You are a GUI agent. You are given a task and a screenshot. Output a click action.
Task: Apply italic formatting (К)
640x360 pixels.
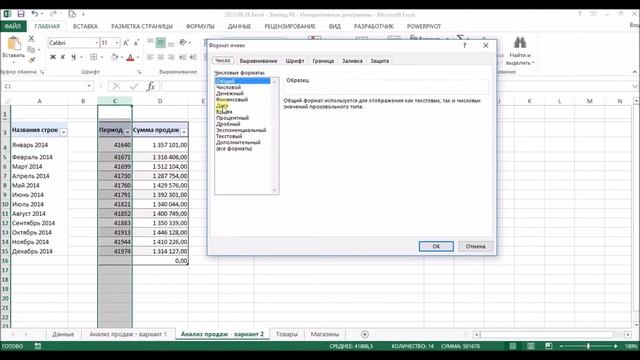(x=63, y=57)
